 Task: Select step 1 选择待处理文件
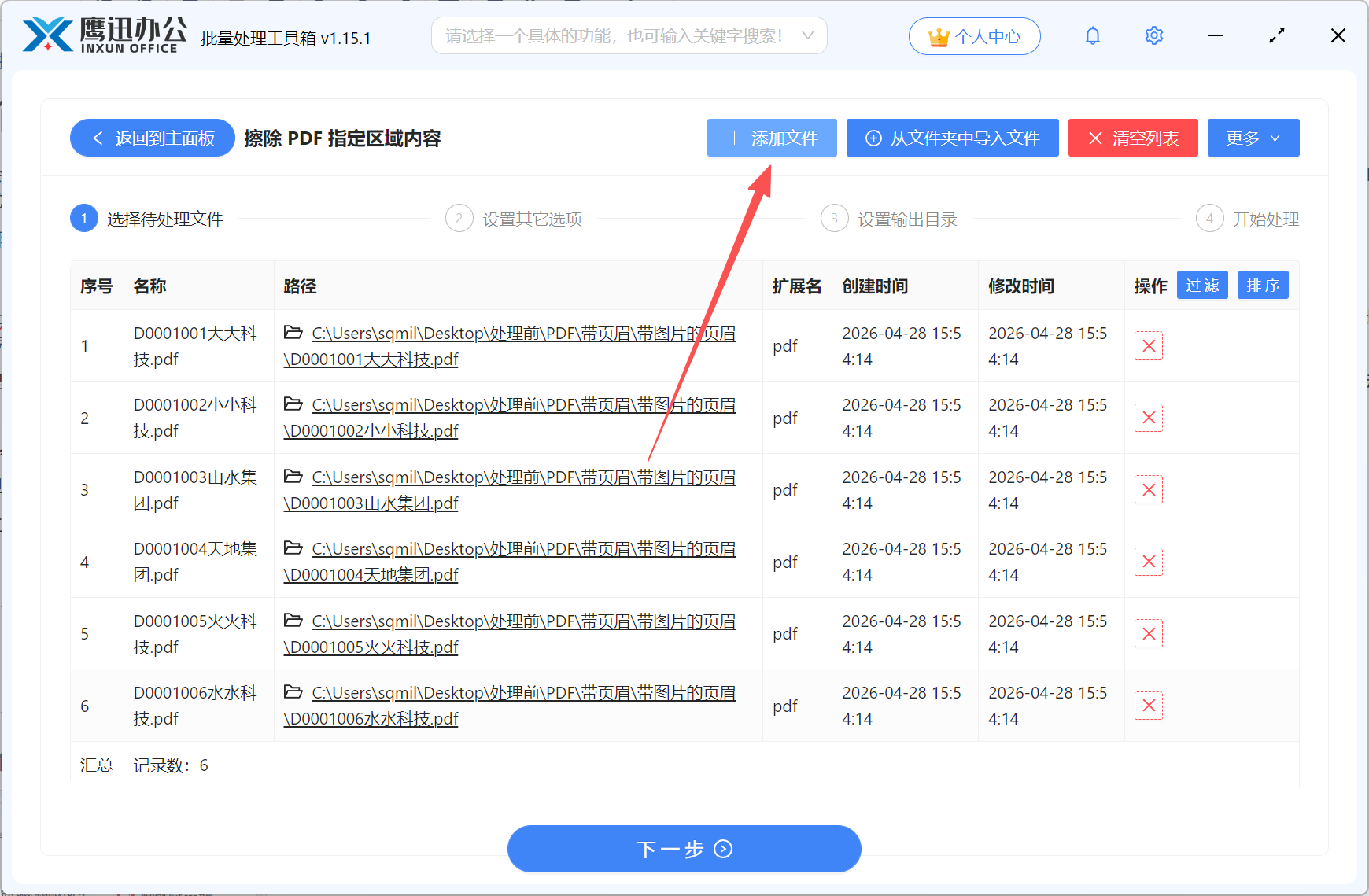(x=147, y=219)
